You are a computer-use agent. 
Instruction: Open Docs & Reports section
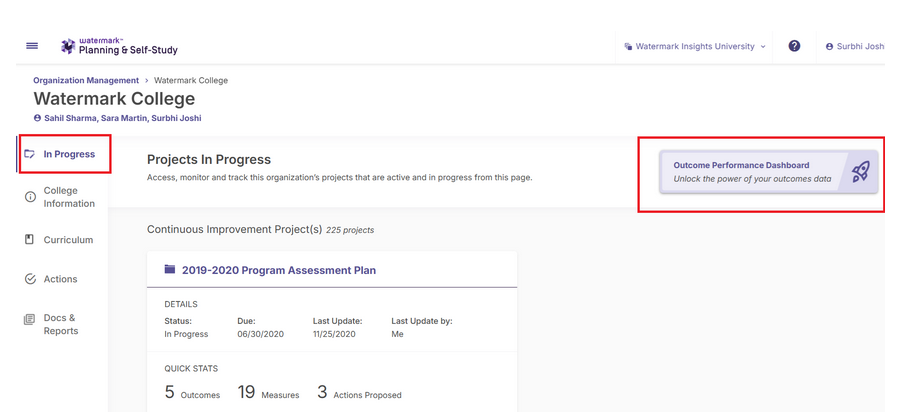tap(63, 325)
